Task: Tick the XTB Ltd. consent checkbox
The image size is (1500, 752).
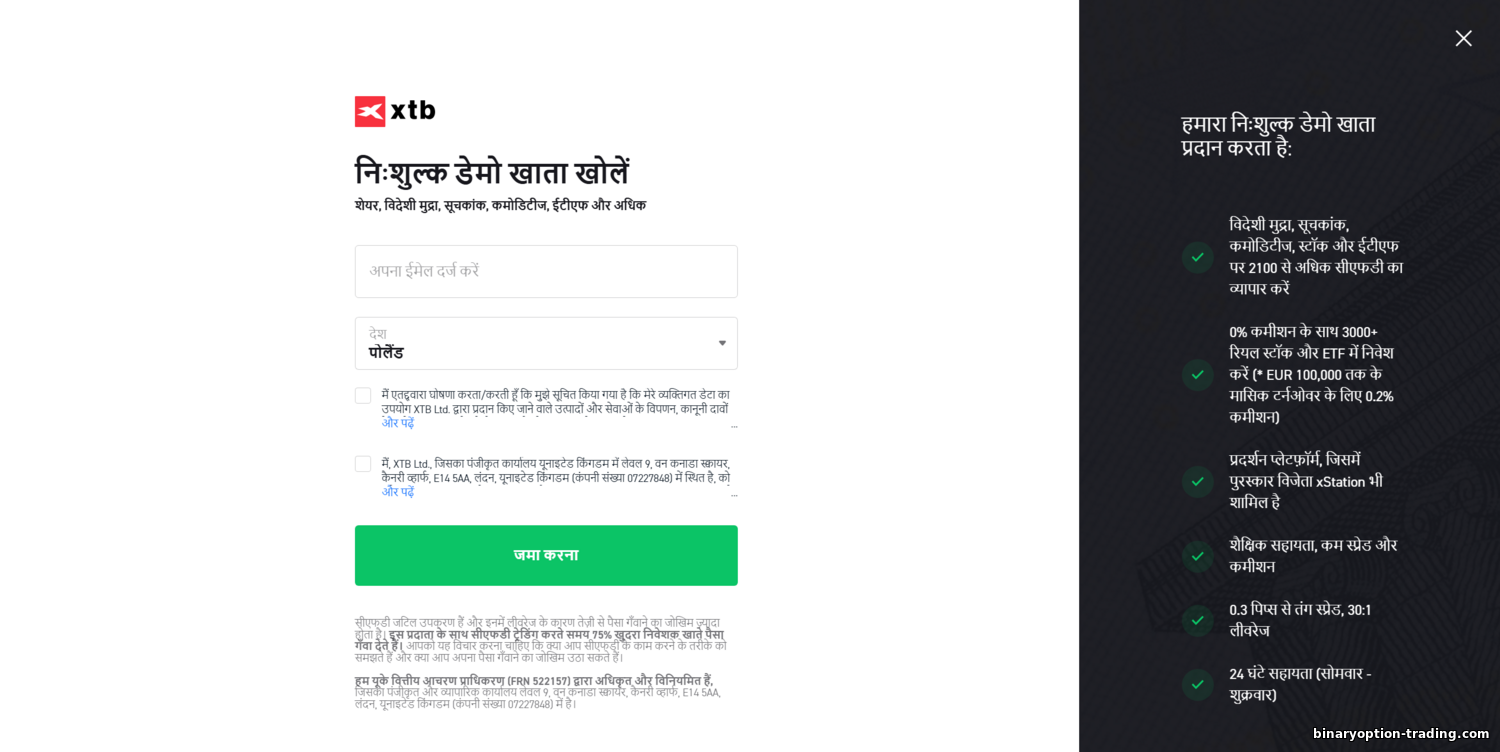Action: coord(363,464)
